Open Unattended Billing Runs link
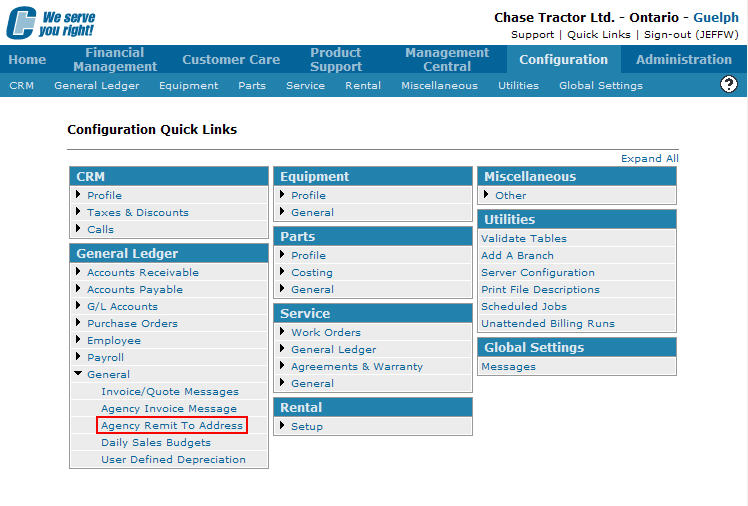The image size is (748, 506). click(548, 323)
